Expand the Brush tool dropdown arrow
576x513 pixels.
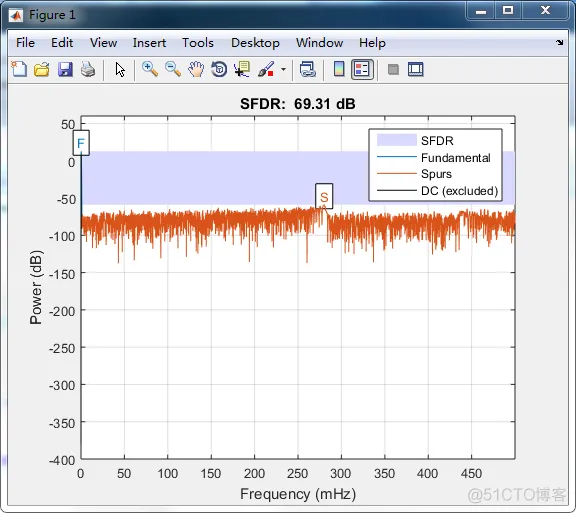(283, 69)
